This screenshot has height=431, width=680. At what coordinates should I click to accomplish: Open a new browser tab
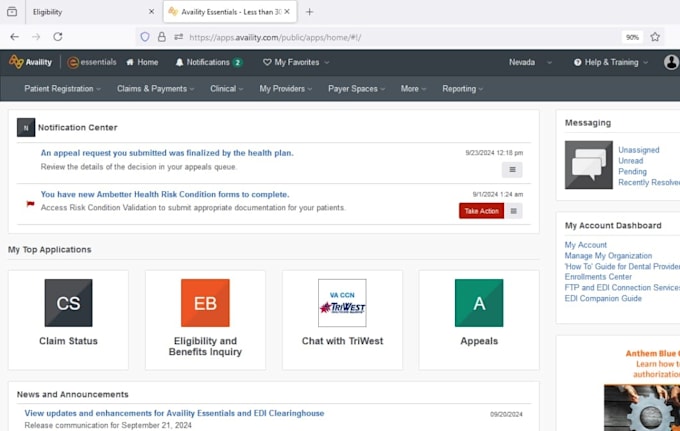[309, 12]
